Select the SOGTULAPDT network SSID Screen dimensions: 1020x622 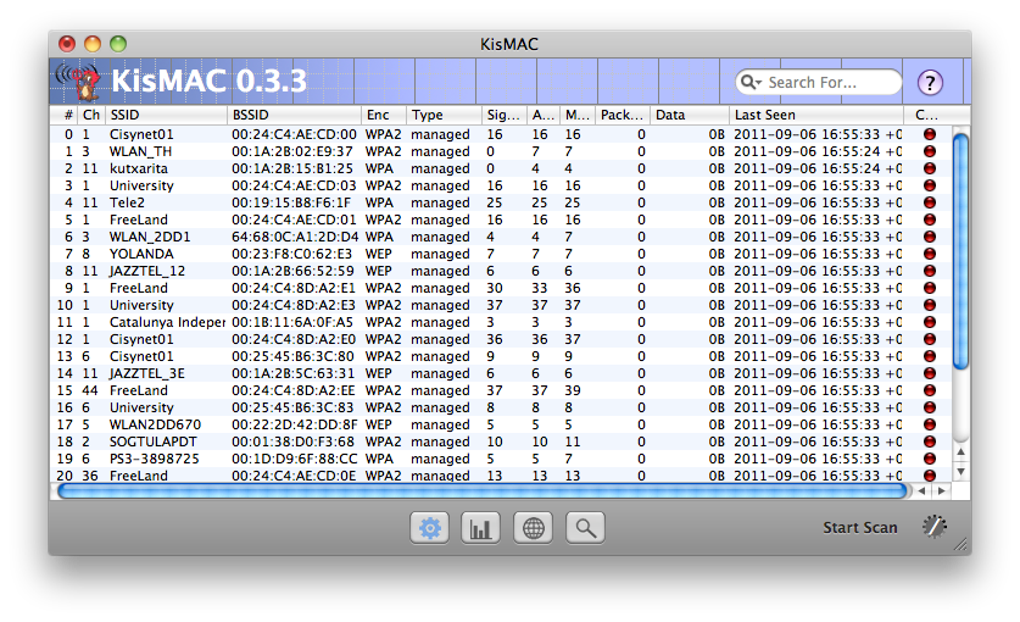tap(153, 442)
